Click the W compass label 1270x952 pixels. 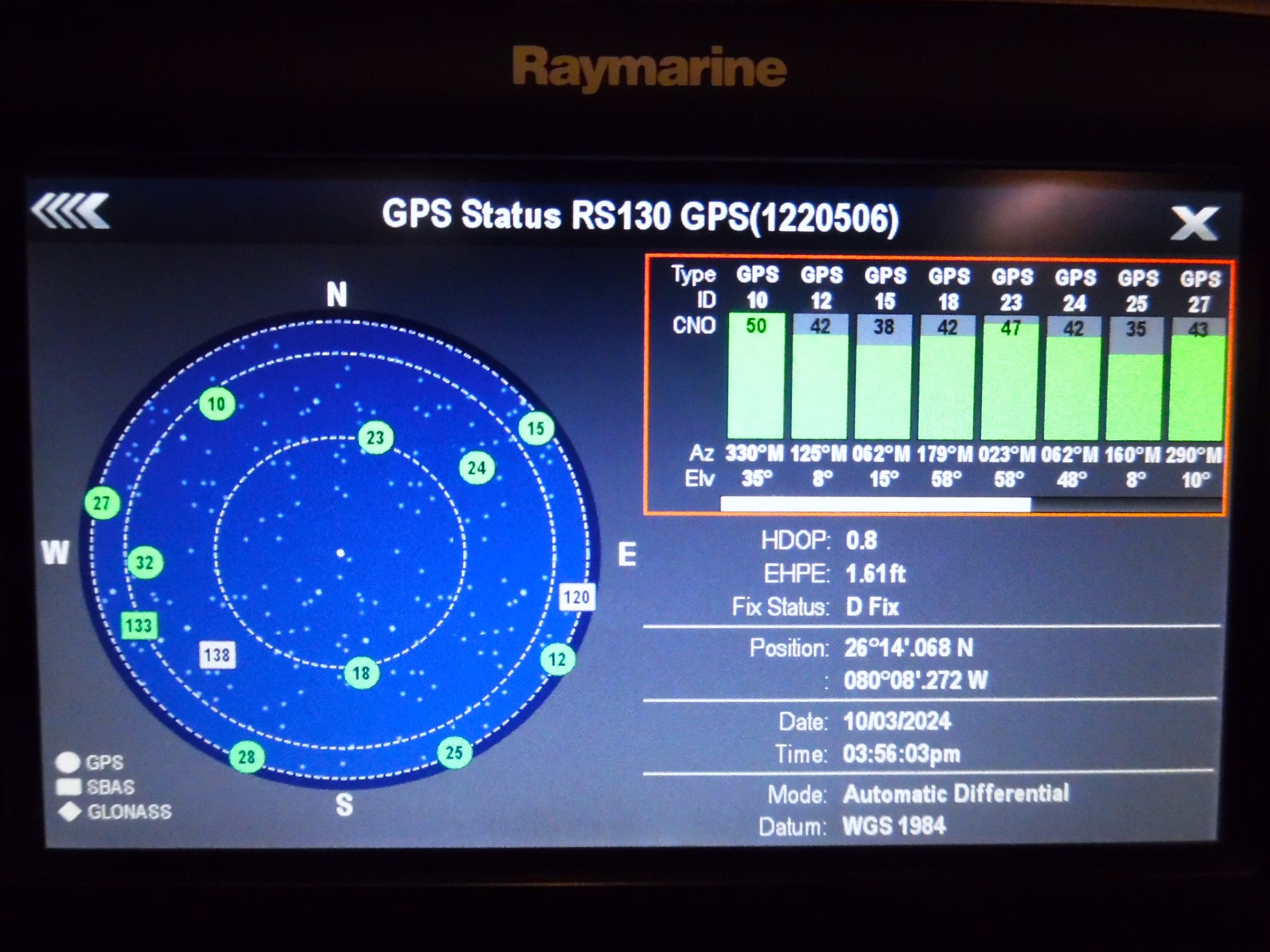55,552
